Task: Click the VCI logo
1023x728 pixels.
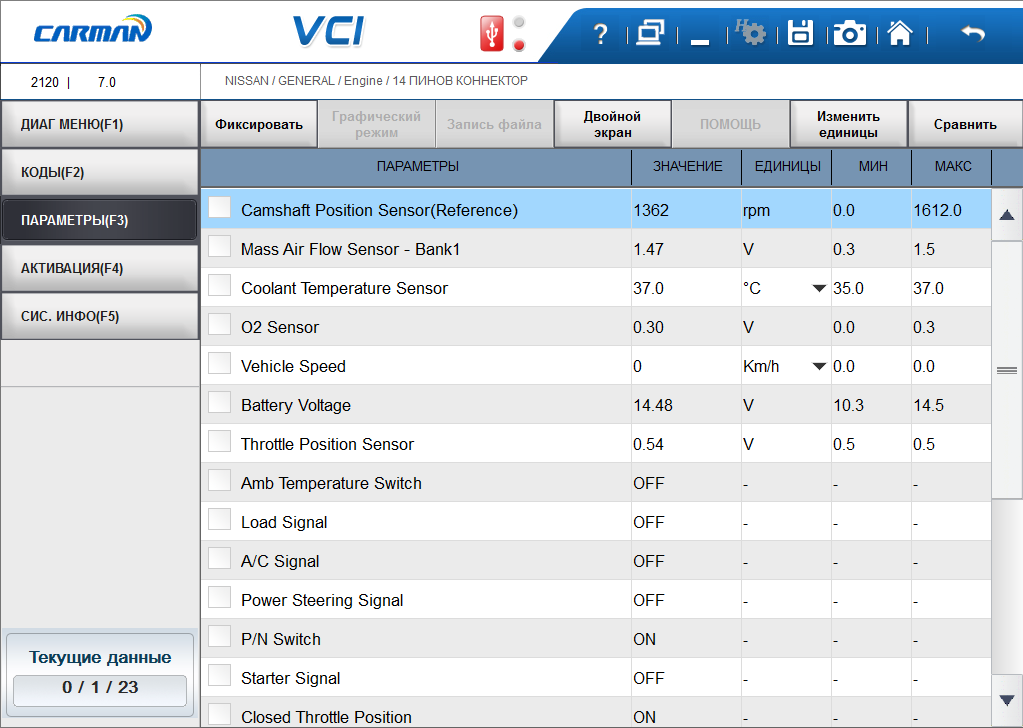Action: [328, 31]
